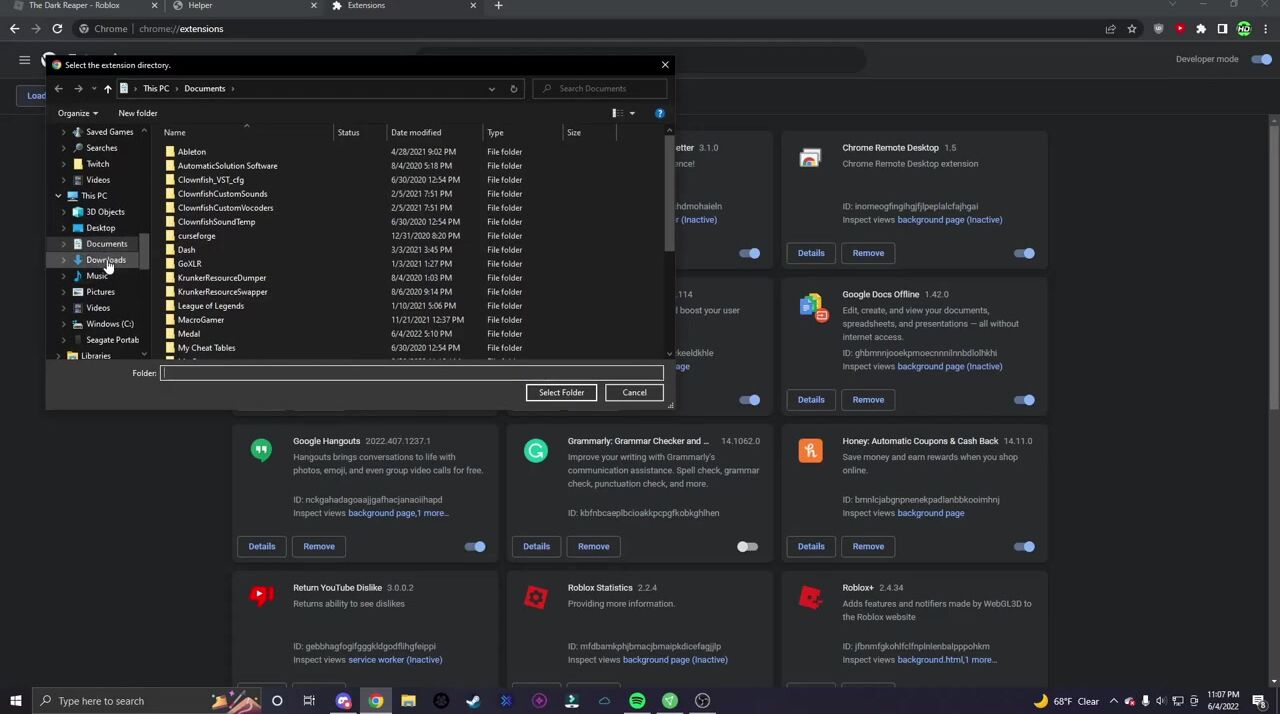Expand the Downloads tree node
1280x714 pixels.
pyautogui.click(x=64, y=260)
